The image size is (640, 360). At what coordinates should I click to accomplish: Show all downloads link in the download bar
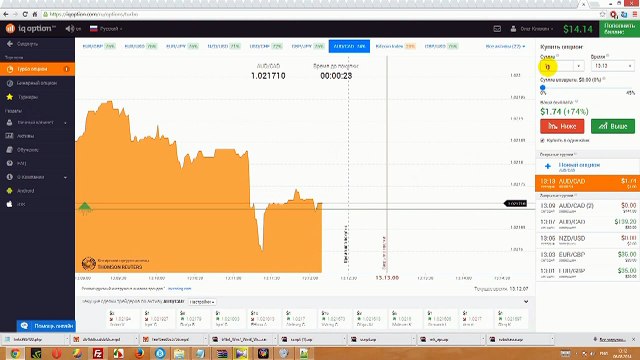pos(611,339)
